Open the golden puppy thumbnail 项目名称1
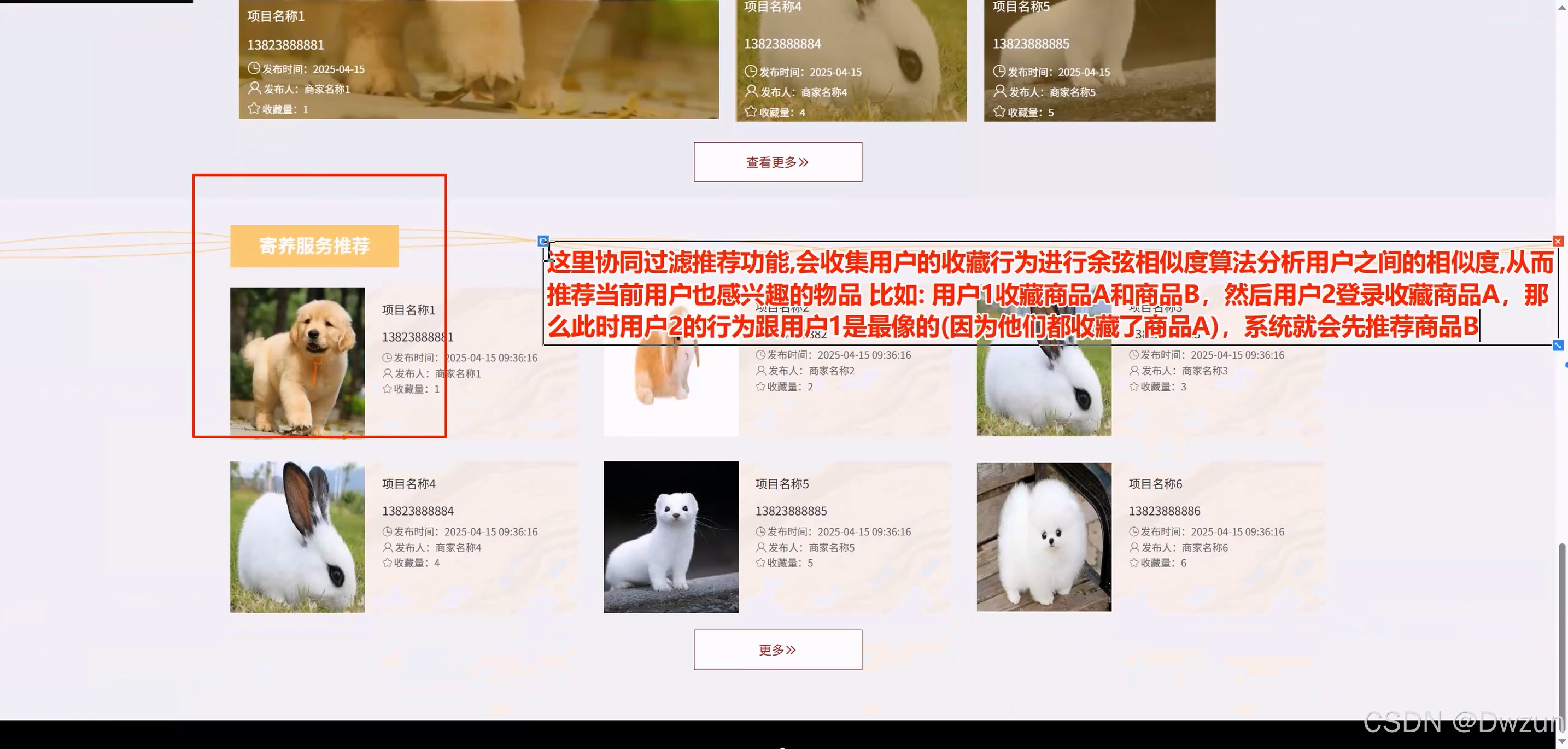Screen dimensions: 1568x749 [x=297, y=361]
